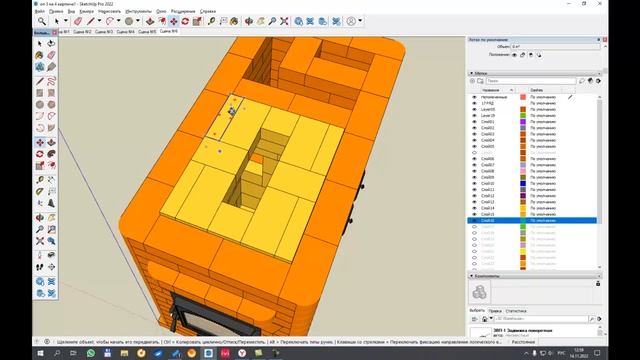Toggle visibility eye of the Level 19 tag
The image size is (640, 360).
pyautogui.click(x=474, y=116)
